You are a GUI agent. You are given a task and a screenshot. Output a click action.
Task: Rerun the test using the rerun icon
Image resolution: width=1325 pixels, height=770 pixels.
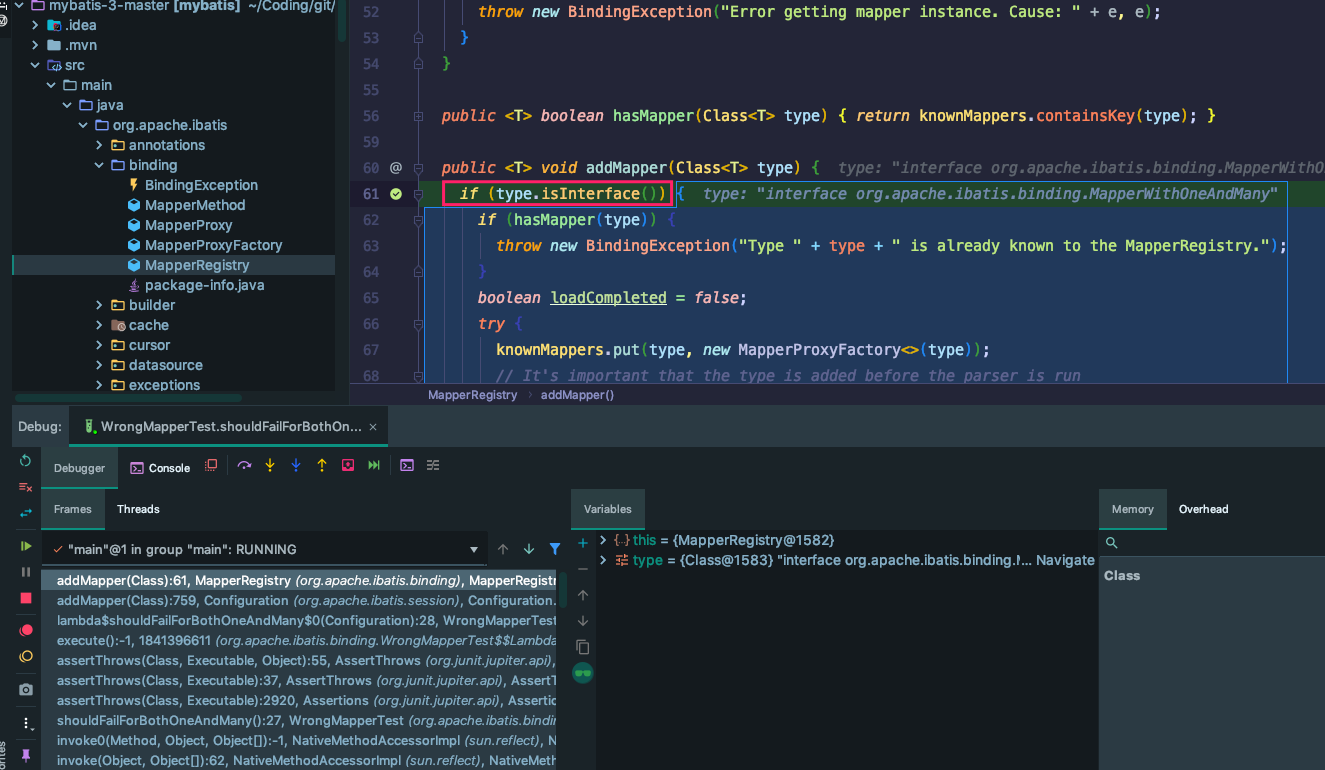(x=26, y=461)
